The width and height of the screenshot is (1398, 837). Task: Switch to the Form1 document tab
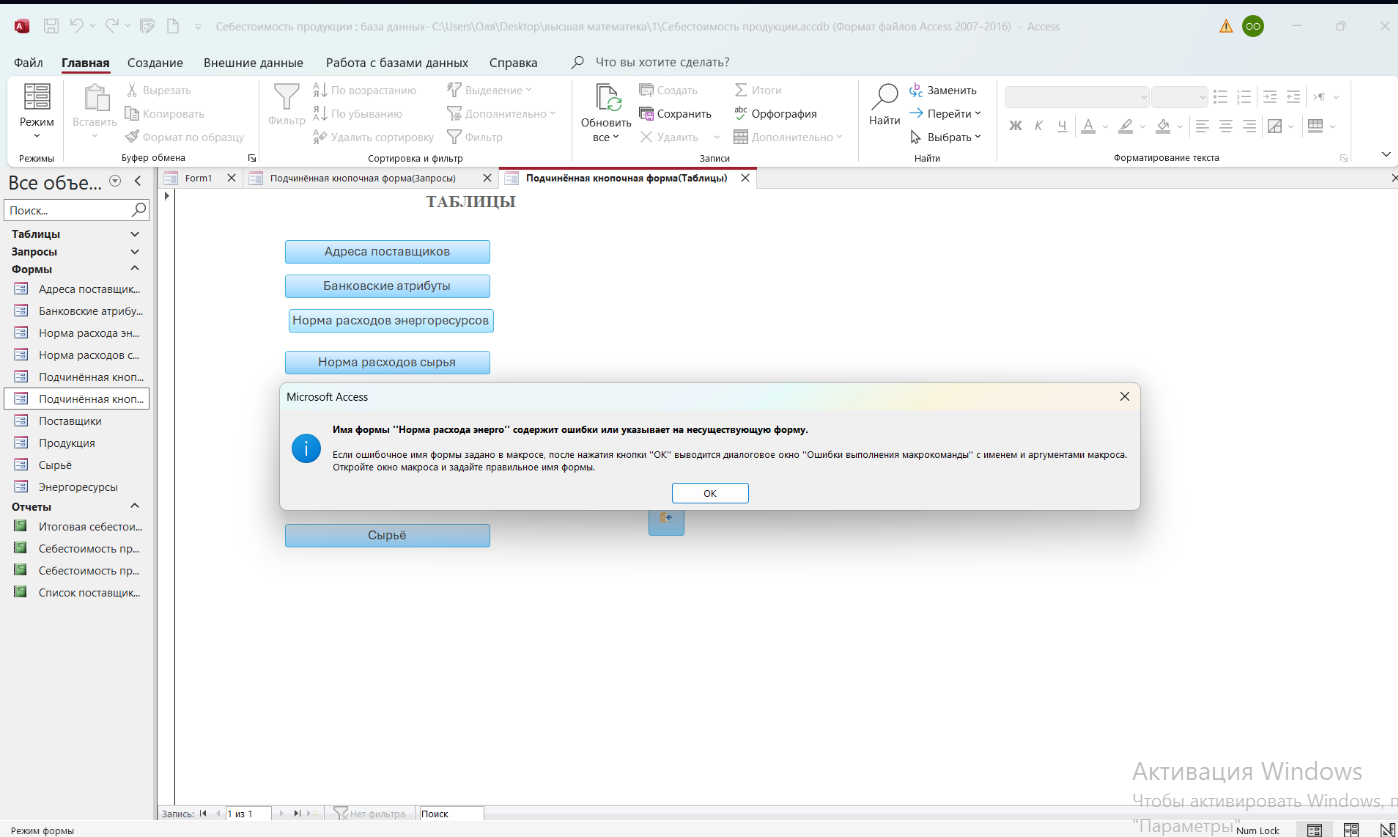coord(198,178)
